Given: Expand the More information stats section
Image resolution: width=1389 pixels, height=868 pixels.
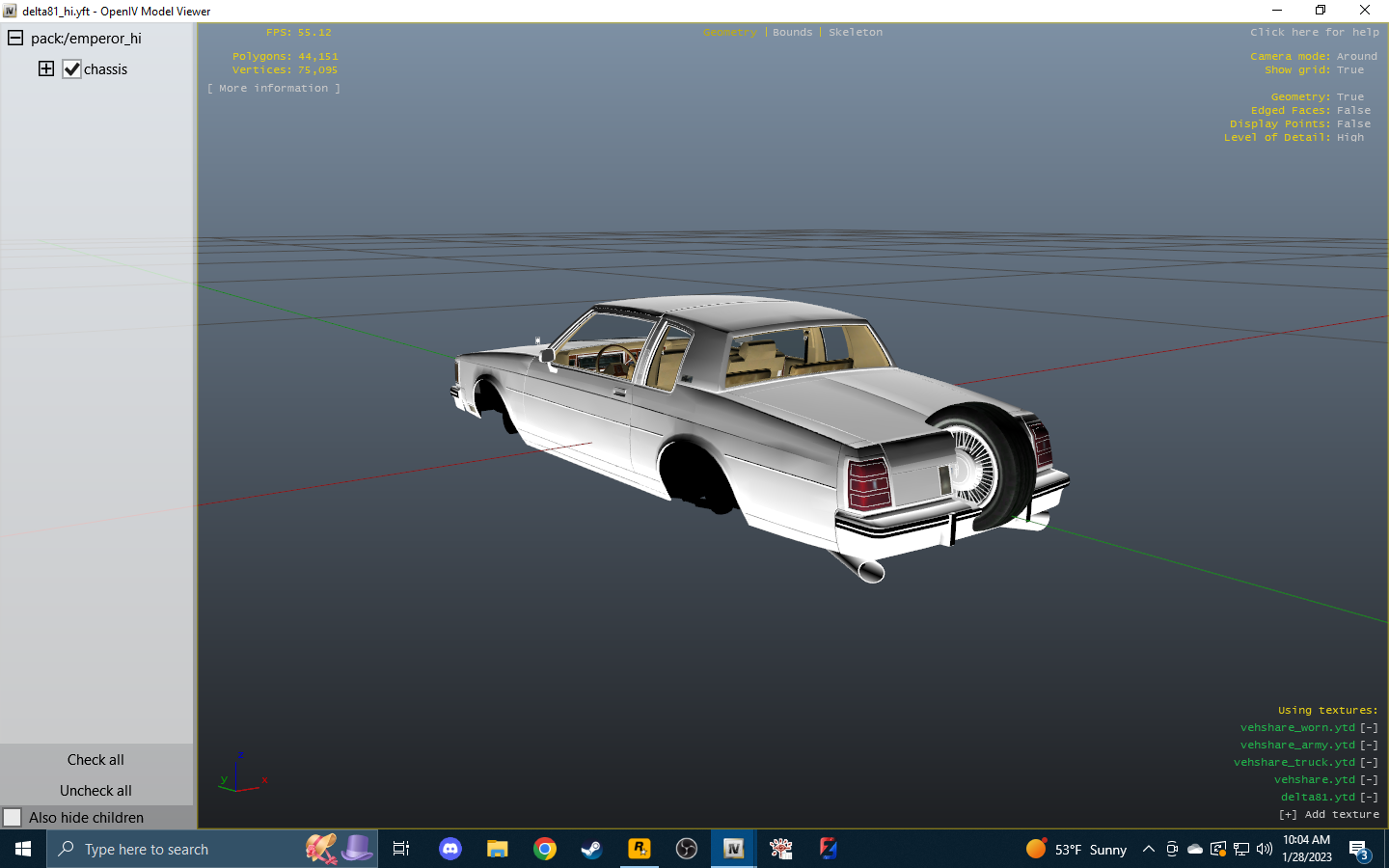Looking at the screenshot, I should click(x=274, y=89).
